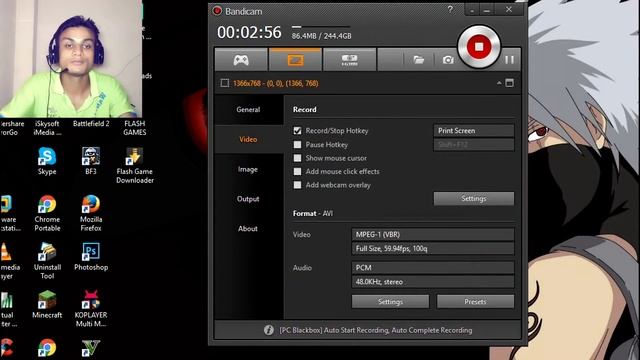Enable Show mouse cursor checkbox
Viewport: 640px width, 360px height.
297,158
